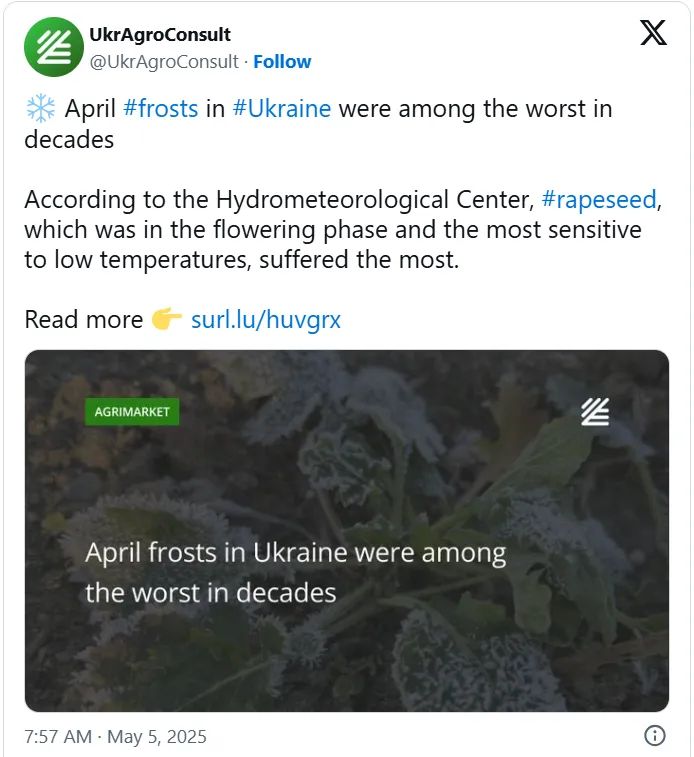Open the UkrAgroConsult display name
The image size is (694, 757).
(x=160, y=35)
